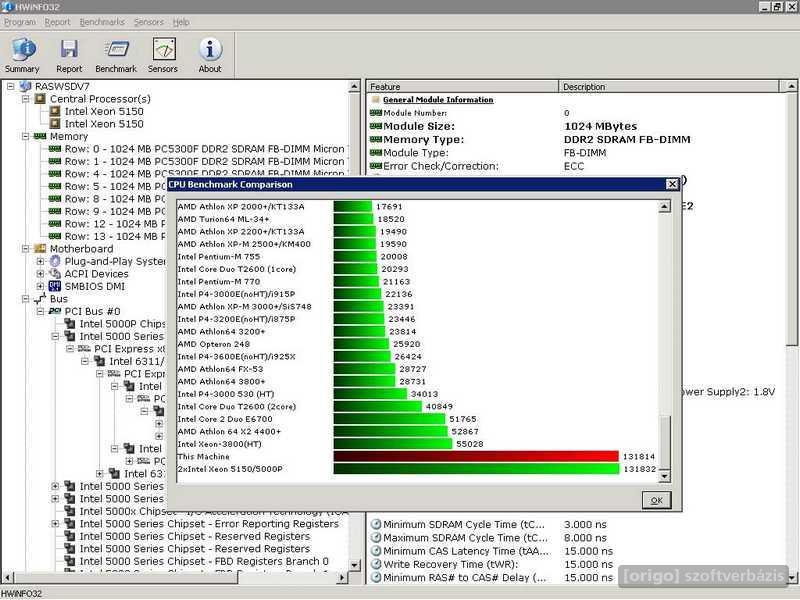
Task: Expand the SMBIOS DMI node
Action: (x=40, y=286)
